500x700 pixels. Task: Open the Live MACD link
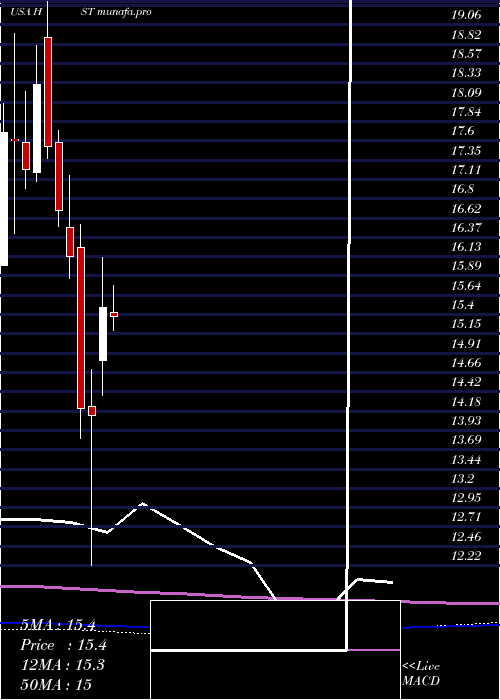421,674
